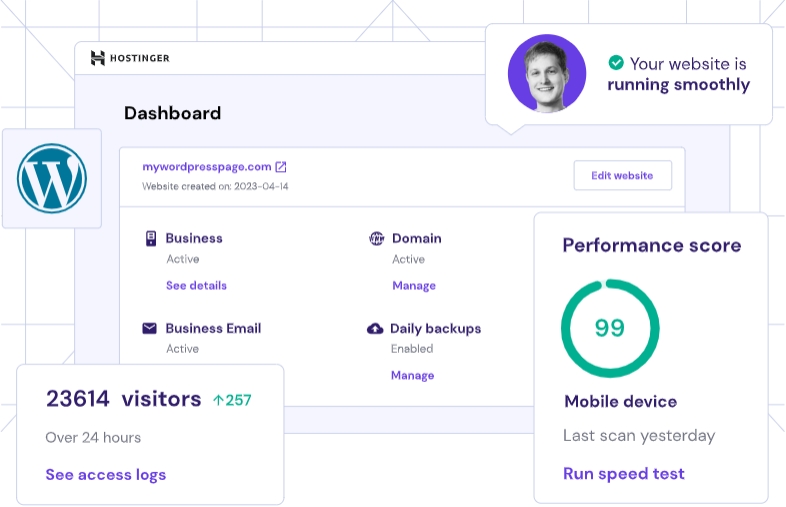This screenshot has width=786, height=507.
Task: Open See access logs link
Action: [x=106, y=474]
